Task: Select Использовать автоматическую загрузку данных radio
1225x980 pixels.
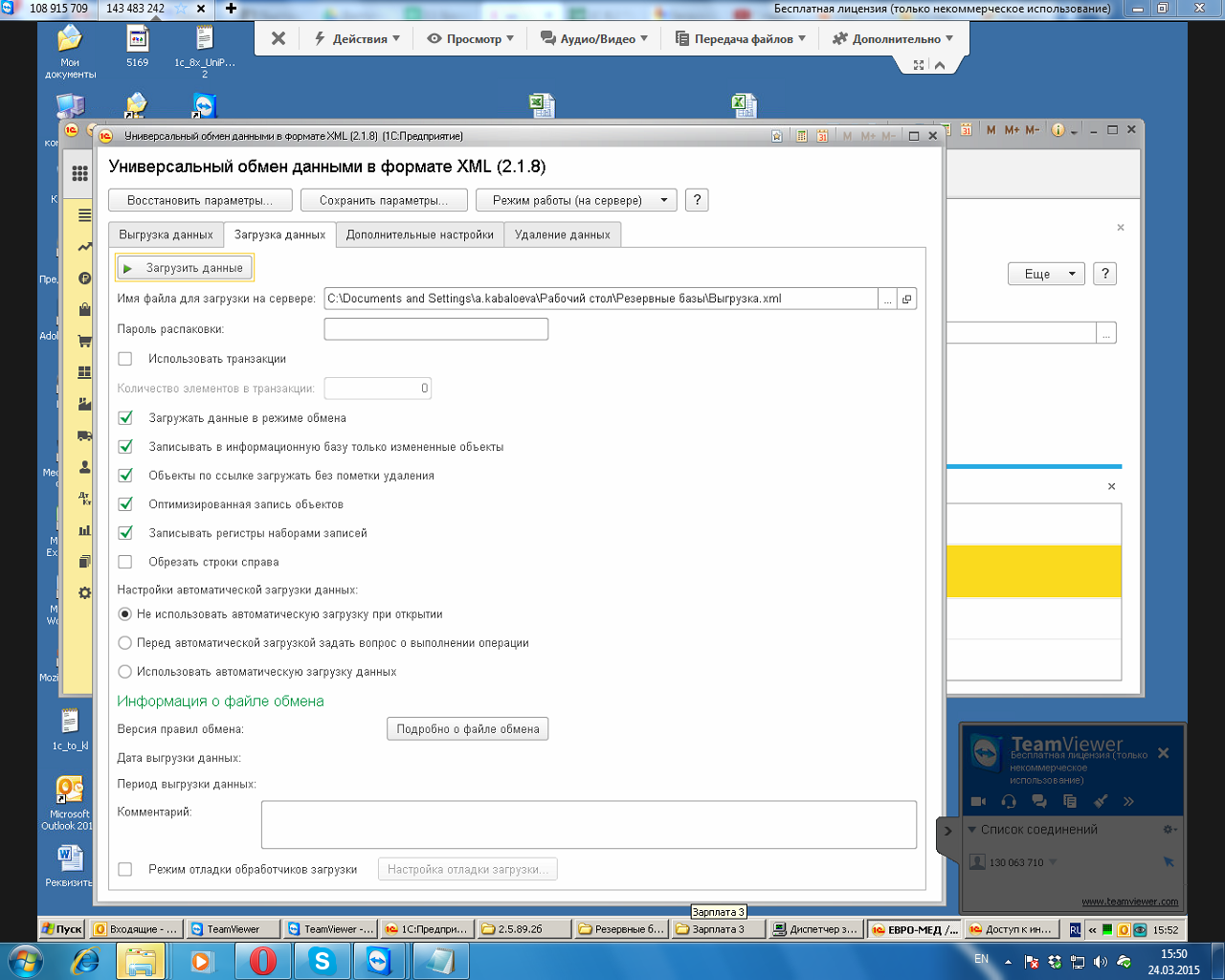Action: coord(125,672)
